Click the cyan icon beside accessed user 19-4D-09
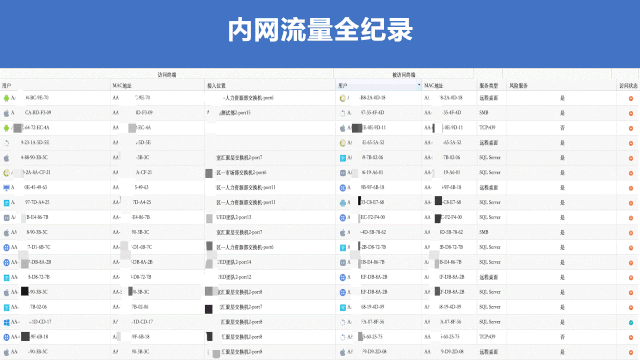 click(343, 307)
